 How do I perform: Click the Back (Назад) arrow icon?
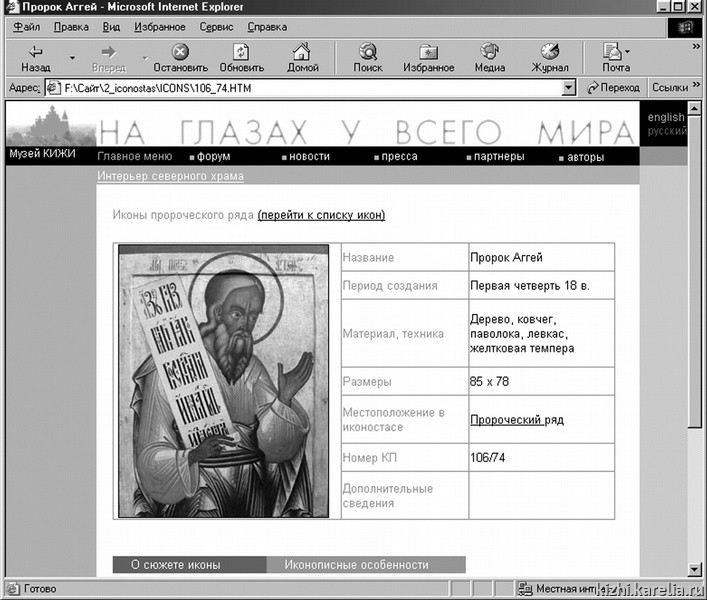coord(35,51)
